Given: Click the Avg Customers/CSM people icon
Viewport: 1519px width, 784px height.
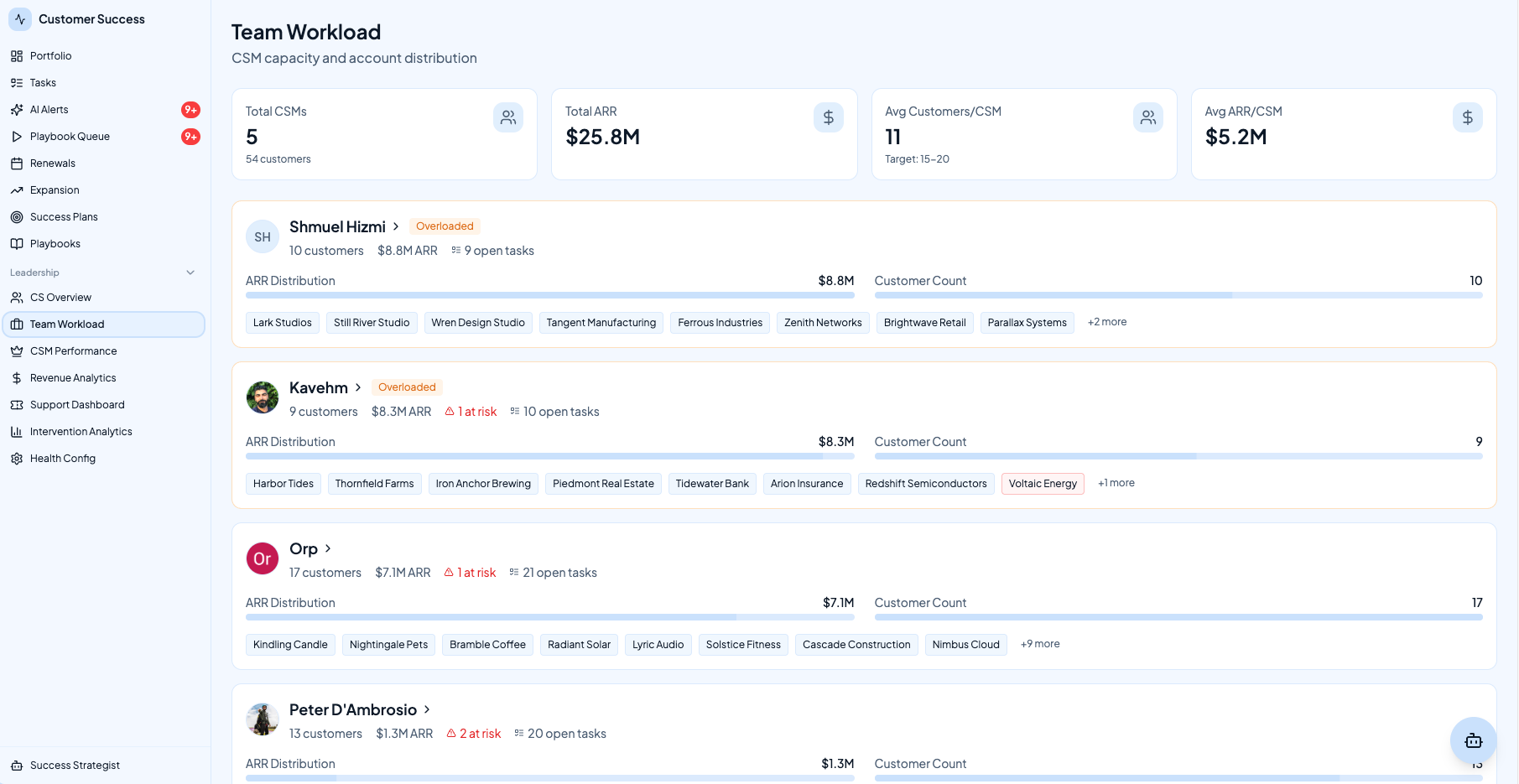Looking at the screenshot, I should 1148,117.
